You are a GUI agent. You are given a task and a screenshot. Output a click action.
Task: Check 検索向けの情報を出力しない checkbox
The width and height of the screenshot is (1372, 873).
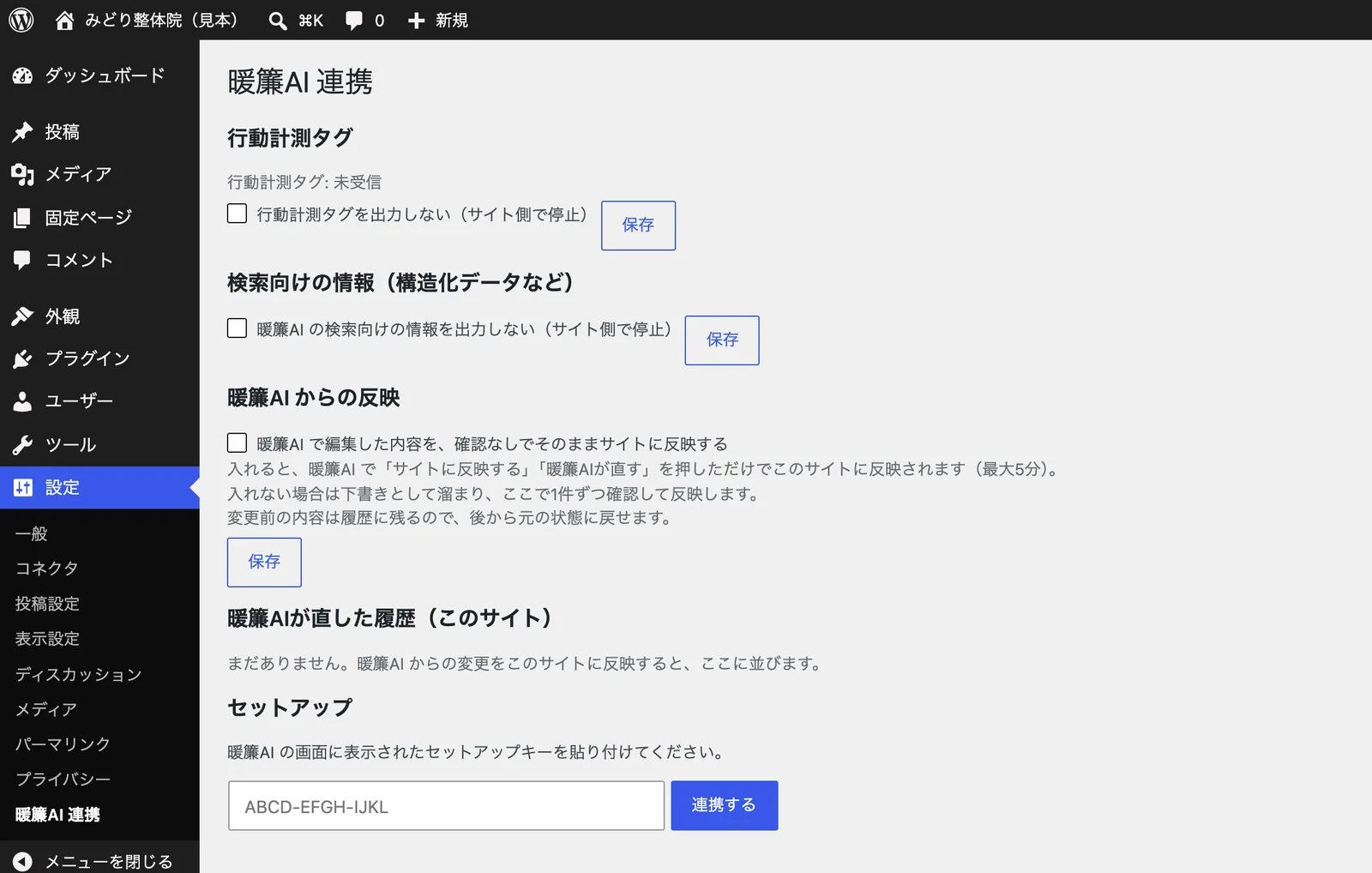(238, 328)
